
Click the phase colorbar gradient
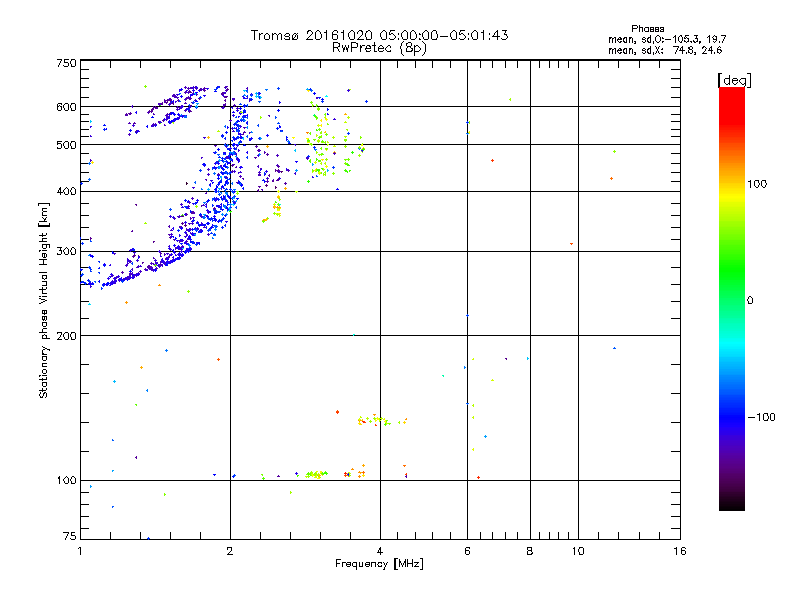[x=732, y=299]
